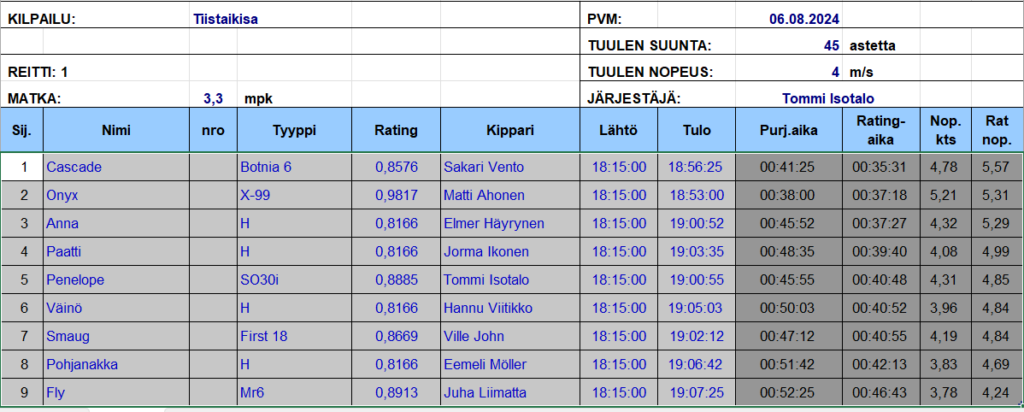The image size is (1024, 412).
Task: Click the Pohjanakka boat name cell
Action: pos(116,364)
